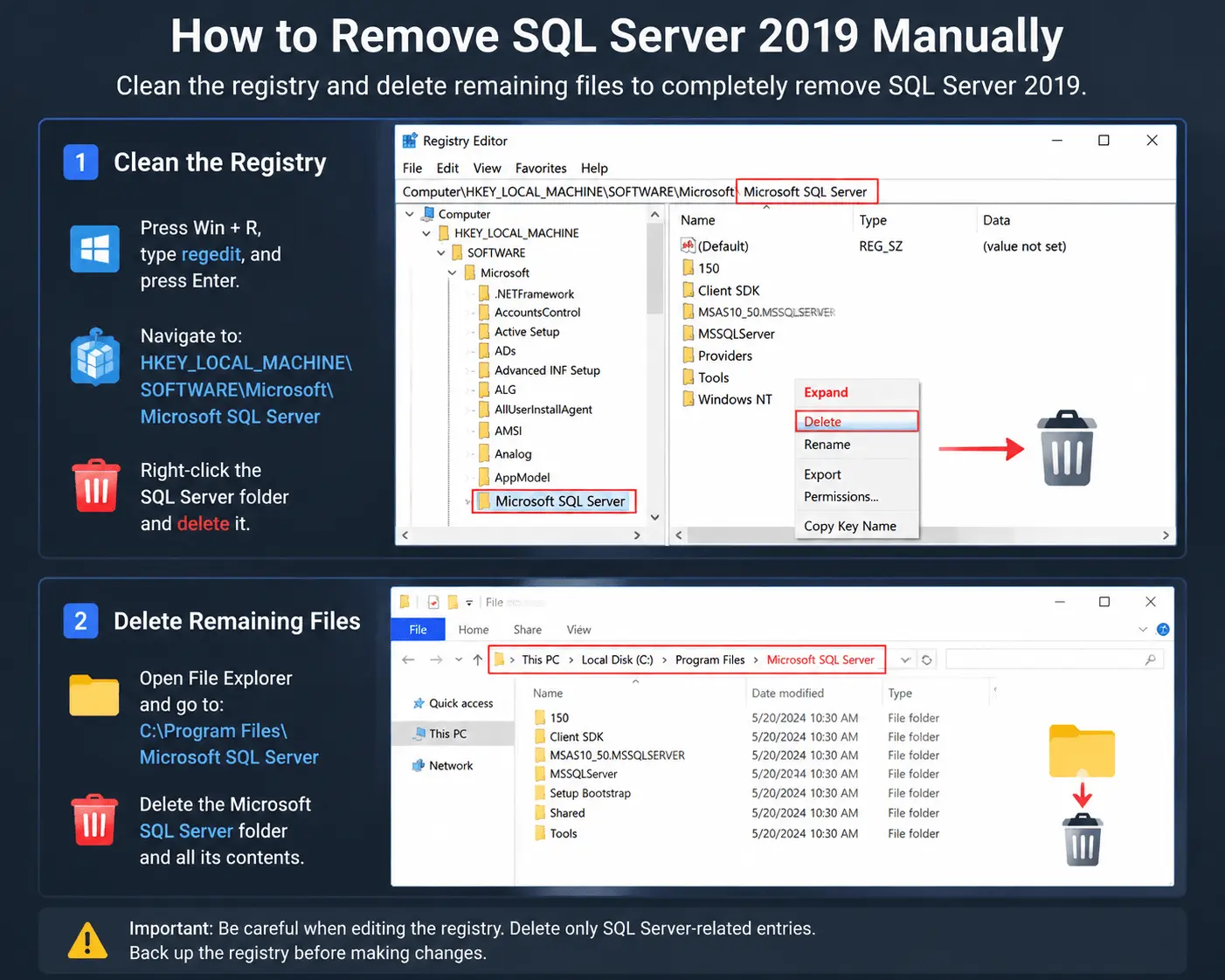Image resolution: width=1225 pixels, height=980 pixels.
Task: Select the ALG registry key
Action: point(505,390)
